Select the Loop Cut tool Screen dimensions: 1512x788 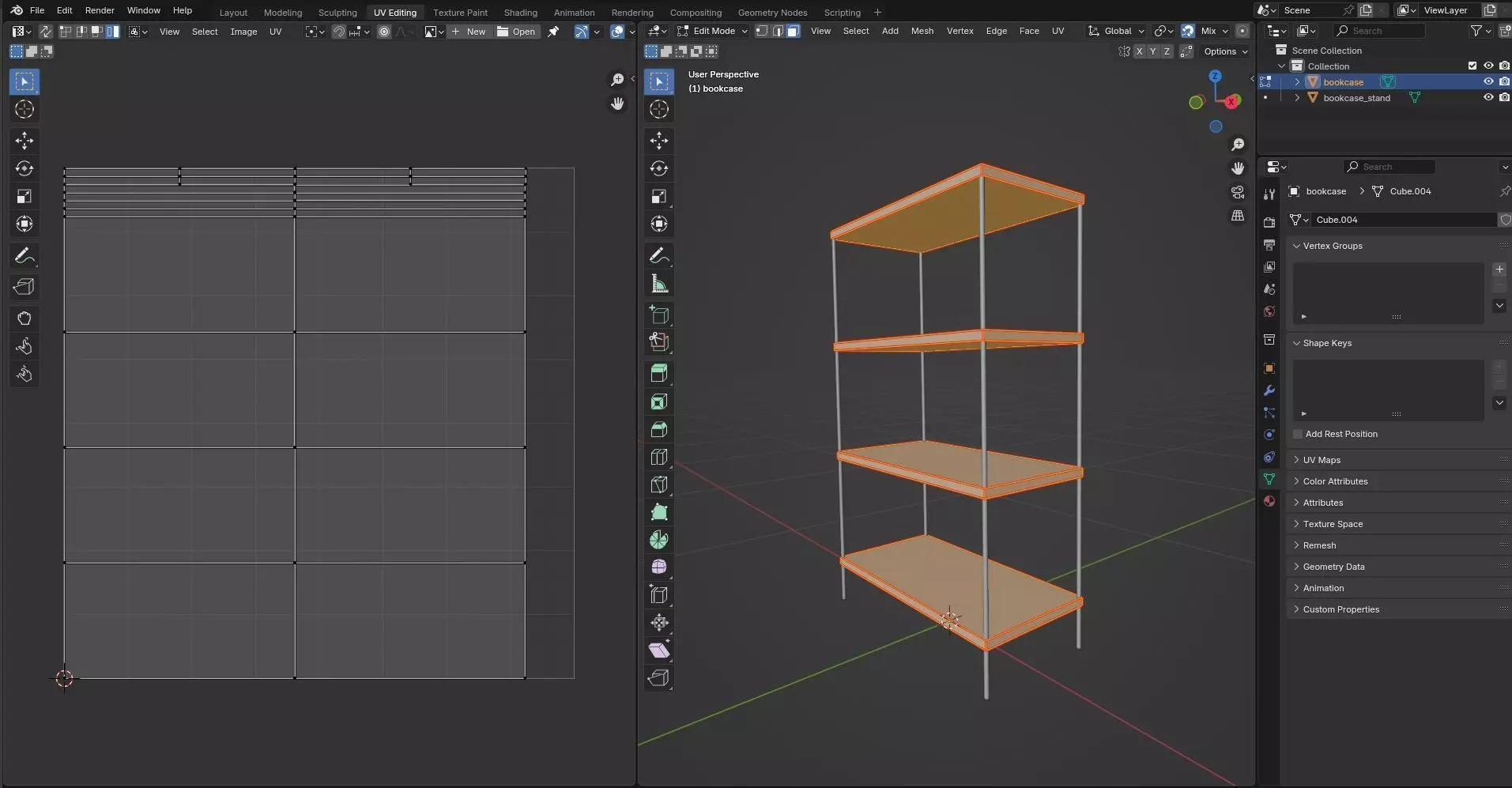[659, 457]
